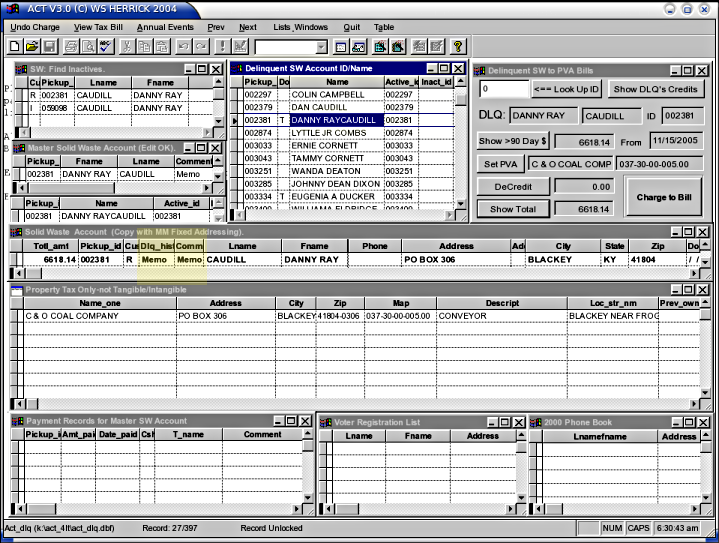Image resolution: width=719 pixels, height=543 pixels.
Task: Click the From date field 11/15/2005
Action: pos(676,141)
